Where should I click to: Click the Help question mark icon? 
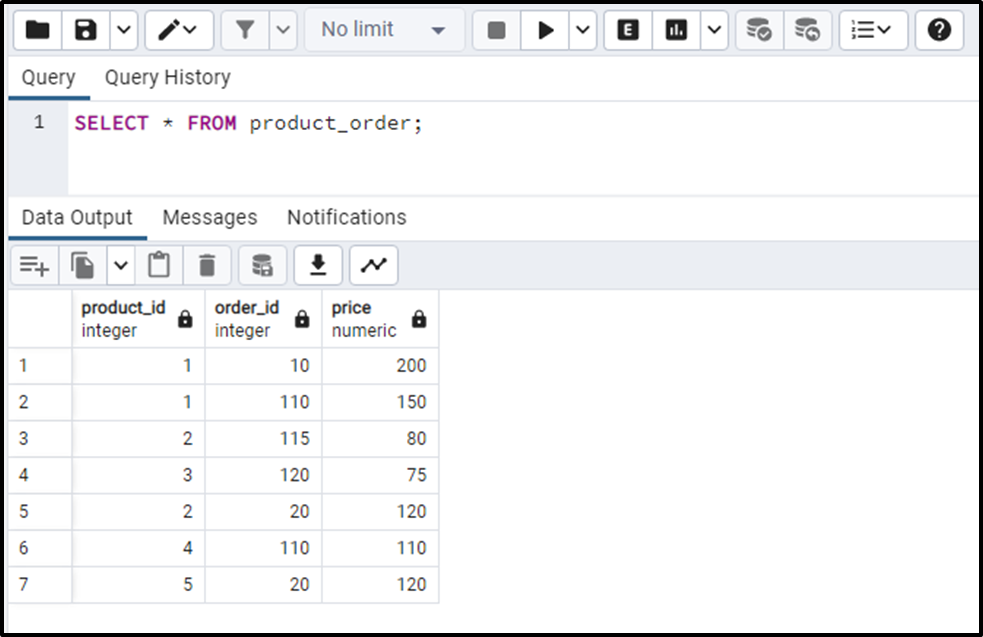[939, 30]
